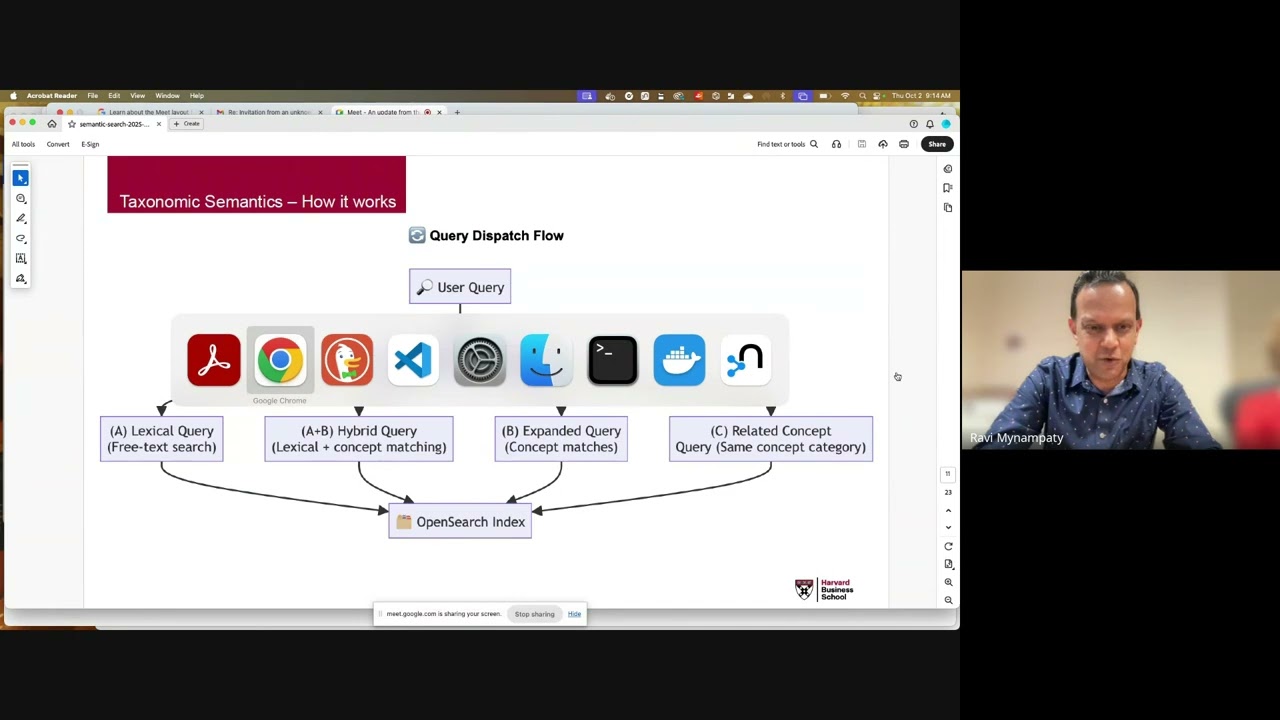Go to the previous page with up chevron
The width and height of the screenshot is (1280, 720).
(x=948, y=510)
